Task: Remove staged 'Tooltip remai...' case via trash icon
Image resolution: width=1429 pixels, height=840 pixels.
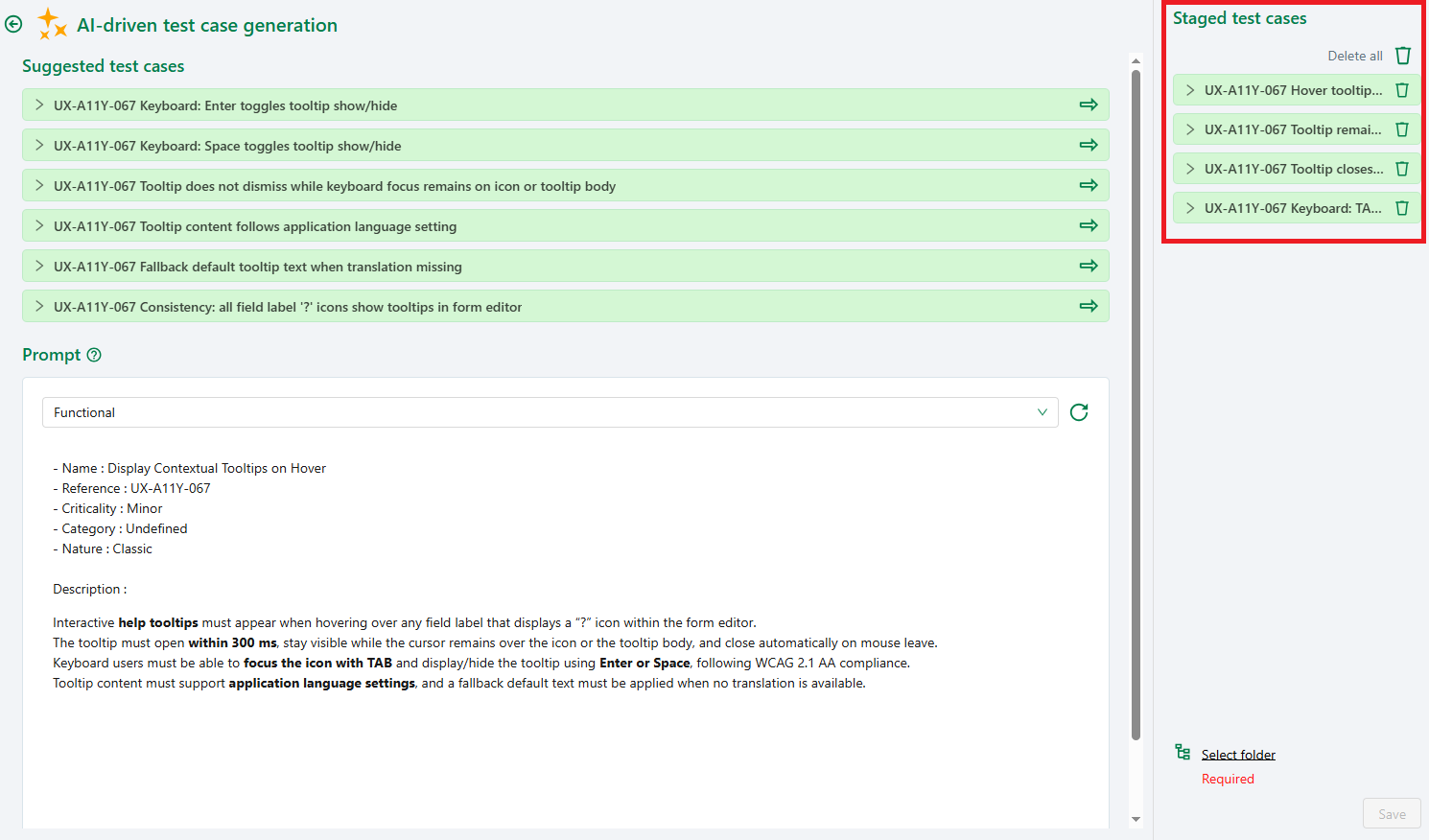Action: tap(1402, 128)
